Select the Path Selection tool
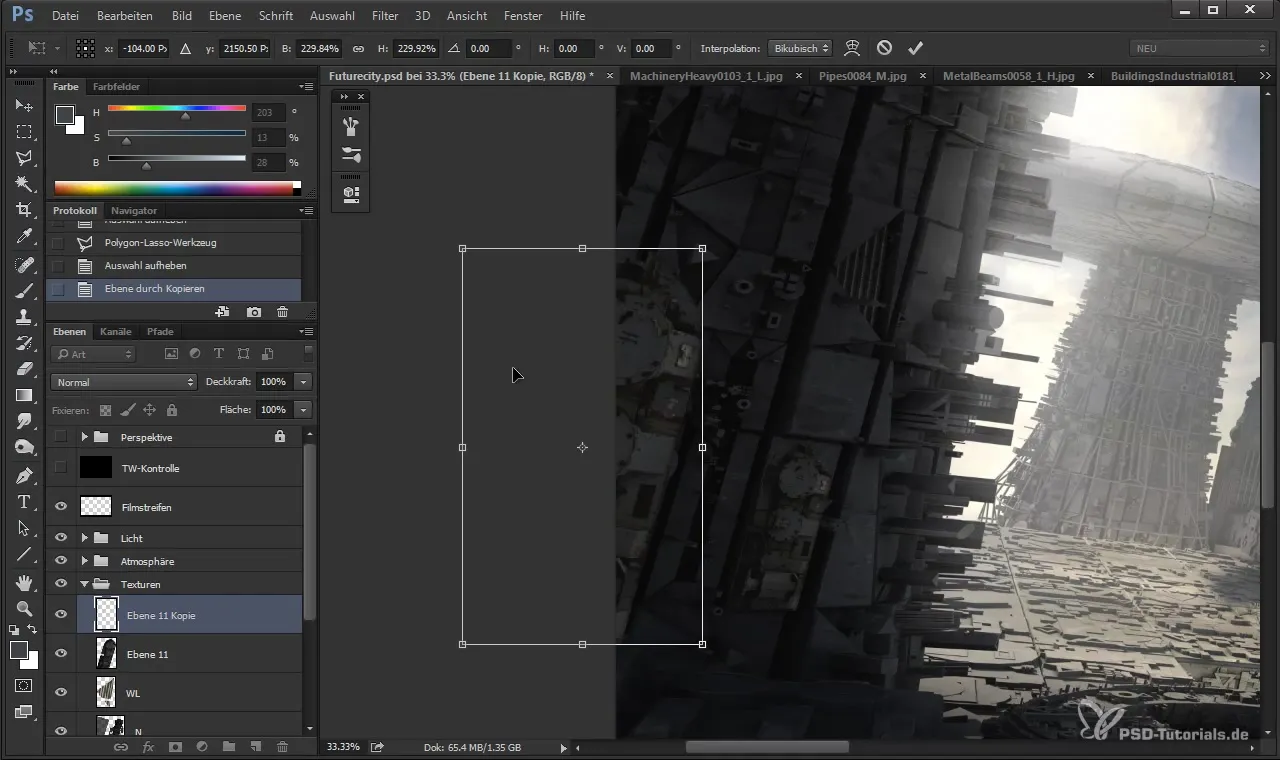The width and height of the screenshot is (1280, 760). click(24, 528)
